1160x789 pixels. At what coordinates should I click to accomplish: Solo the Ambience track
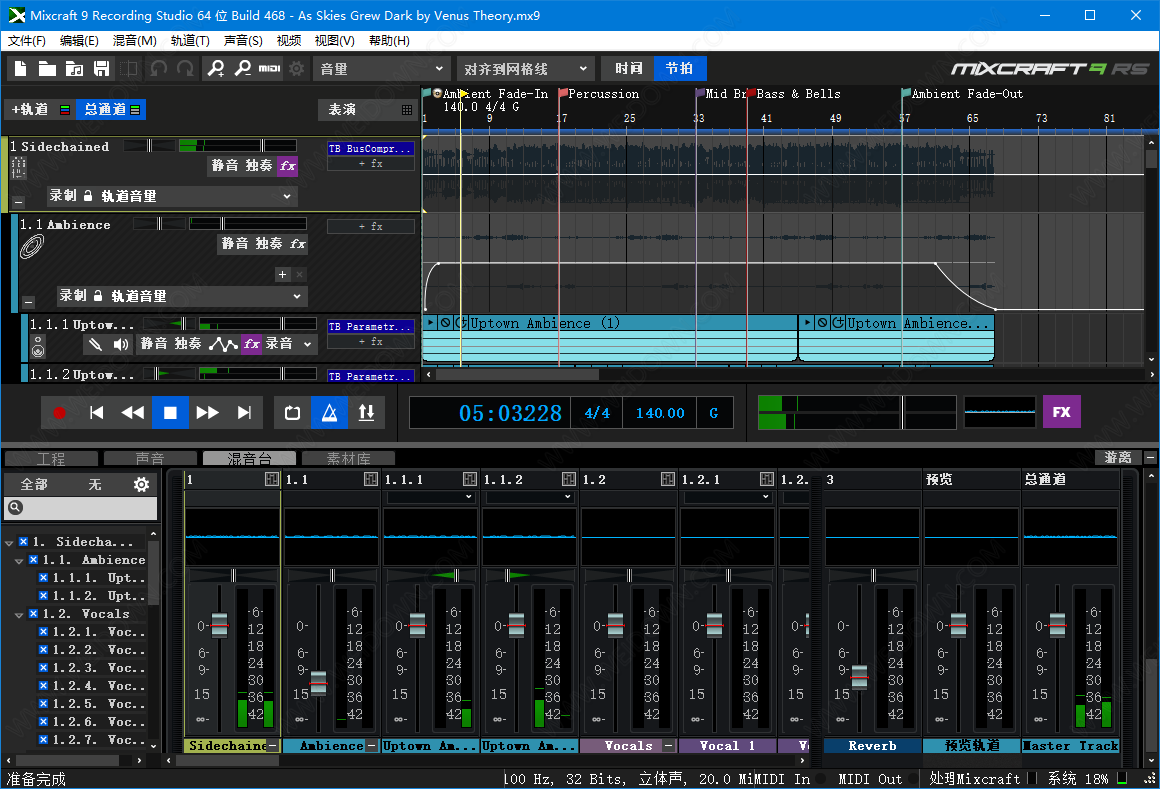tap(268, 244)
